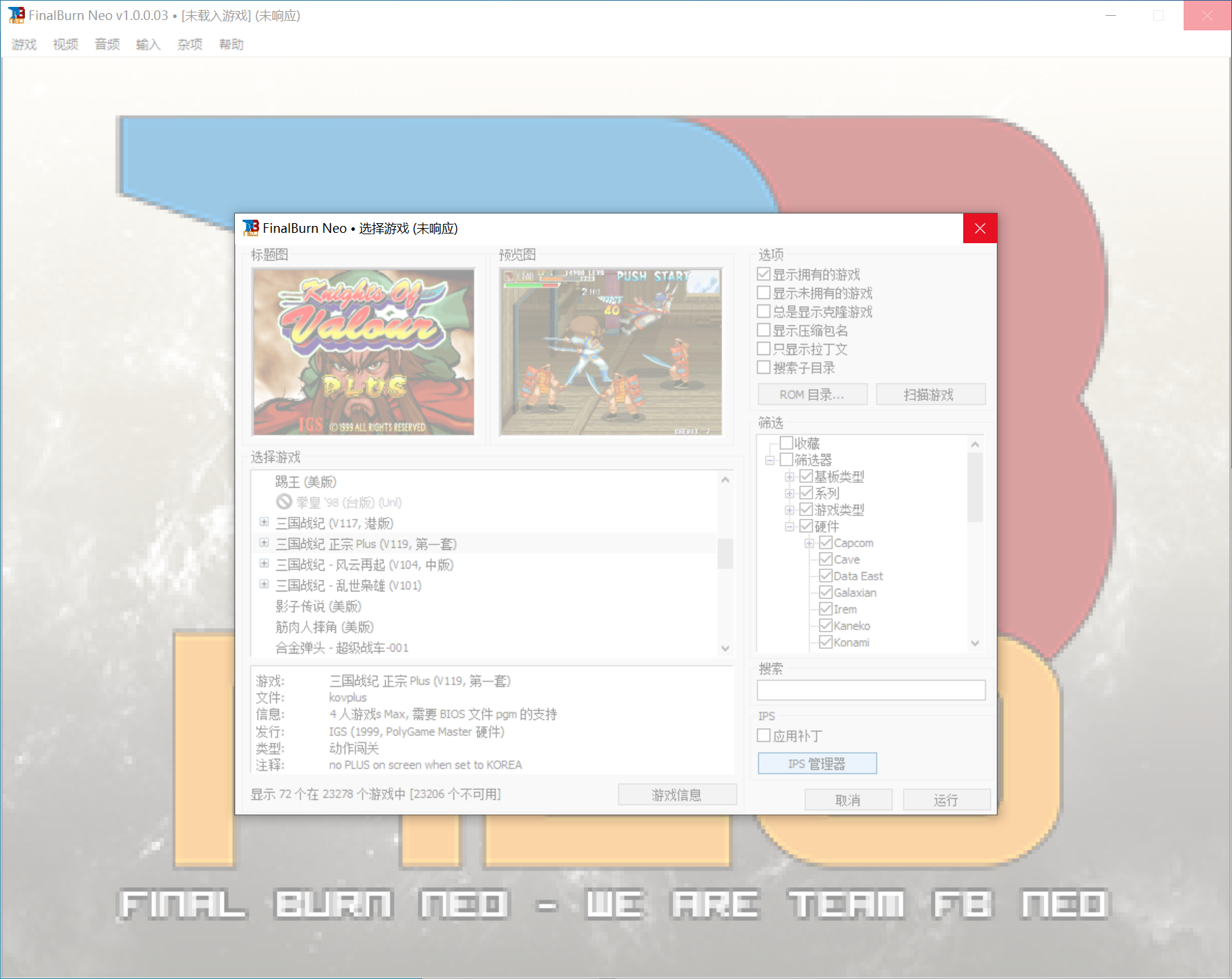The width and height of the screenshot is (1232, 979).
Task: Click 运行 to run the game
Action: coord(946,800)
